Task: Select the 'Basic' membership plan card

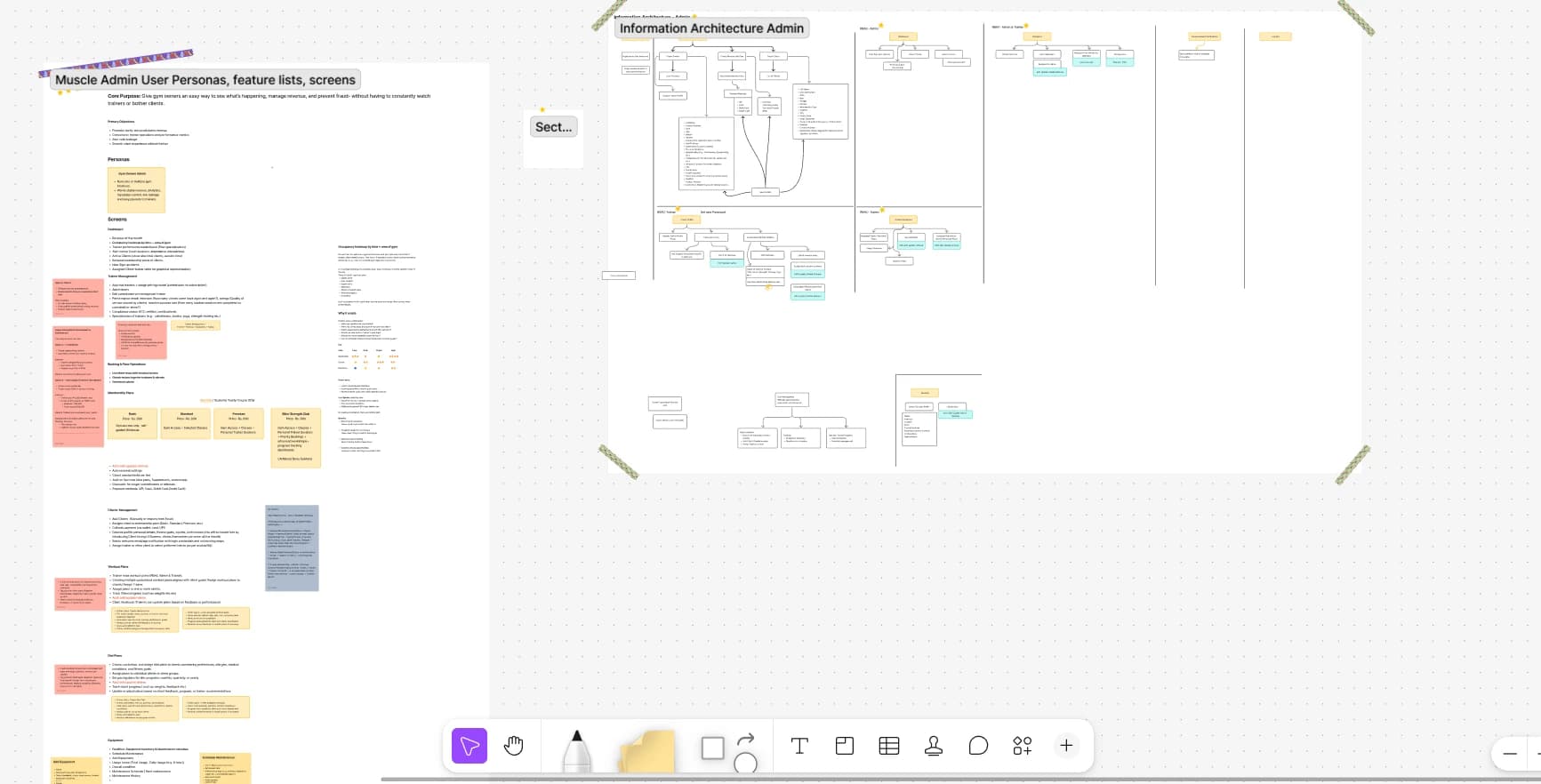Action: coord(132,425)
